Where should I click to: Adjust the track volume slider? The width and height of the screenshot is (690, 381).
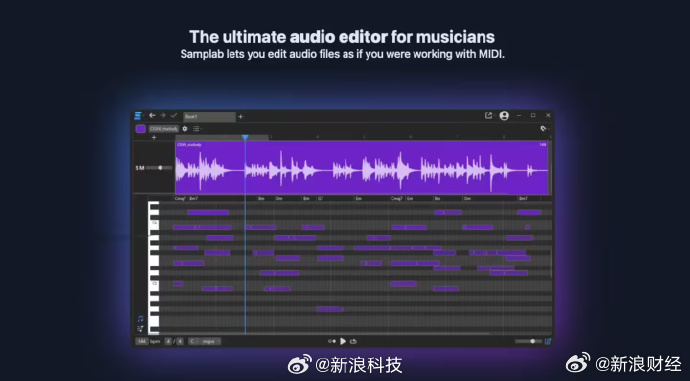click(x=159, y=168)
